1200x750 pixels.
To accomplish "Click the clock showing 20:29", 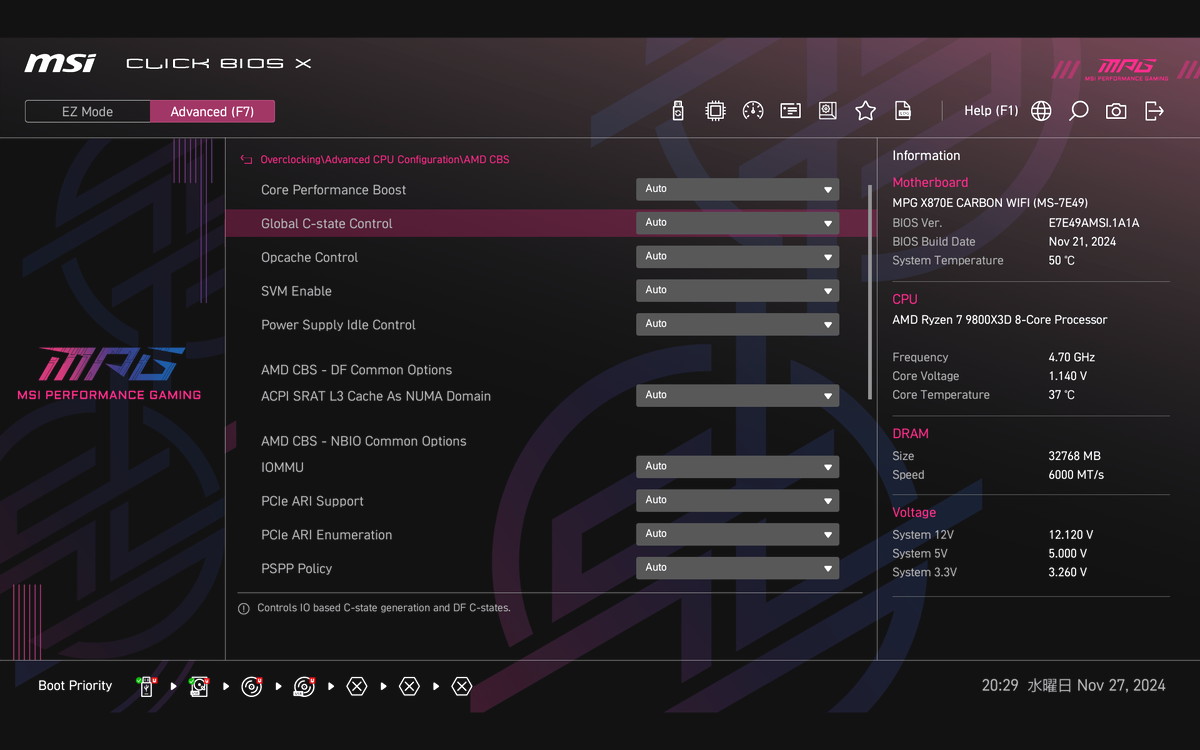I will click(x=1000, y=686).
